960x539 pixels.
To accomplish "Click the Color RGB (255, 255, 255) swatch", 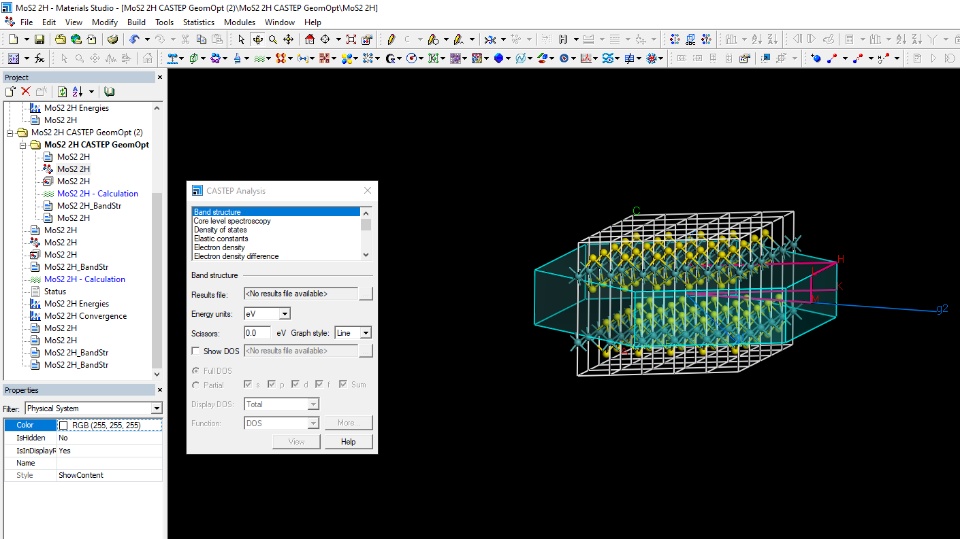I will [64, 425].
